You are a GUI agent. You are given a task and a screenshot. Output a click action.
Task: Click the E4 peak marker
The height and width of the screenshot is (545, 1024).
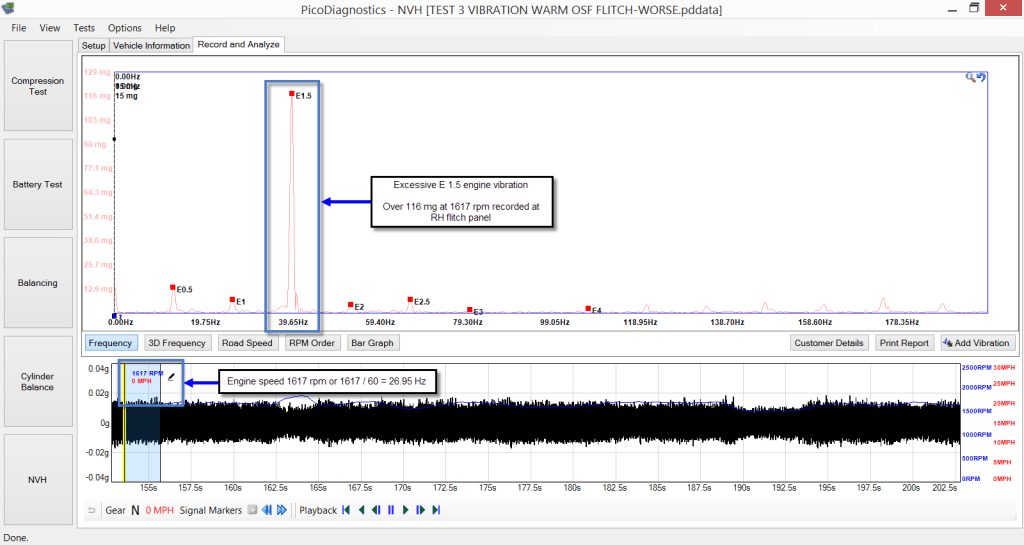[588, 309]
